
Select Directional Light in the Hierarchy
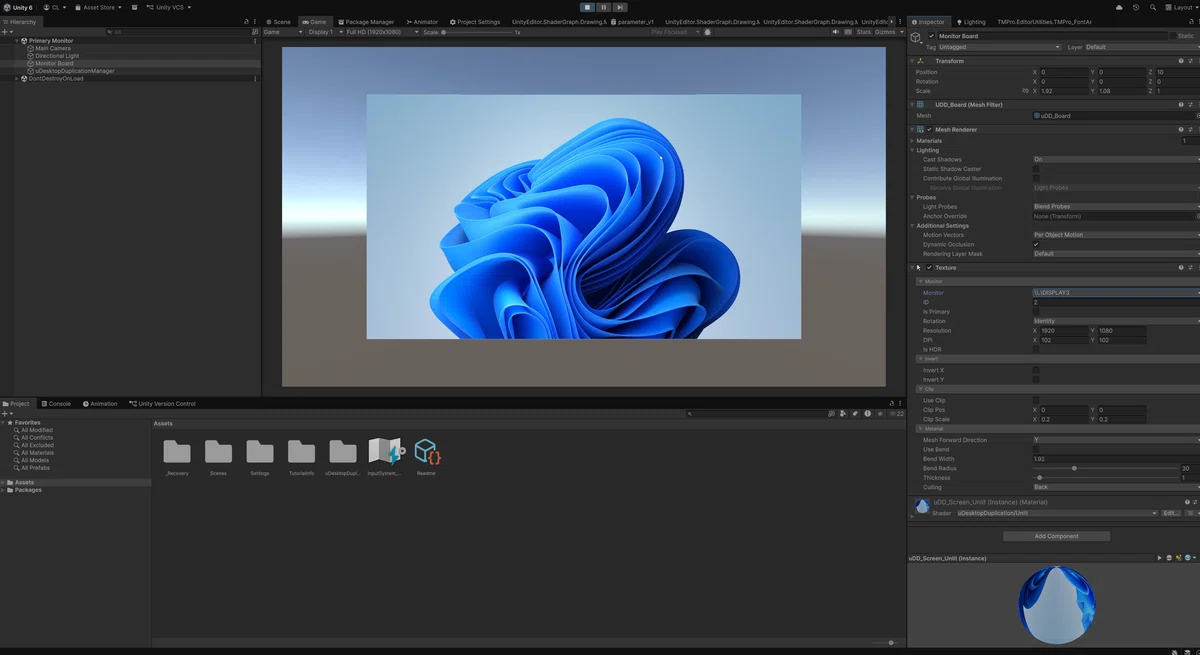(x=57, y=56)
